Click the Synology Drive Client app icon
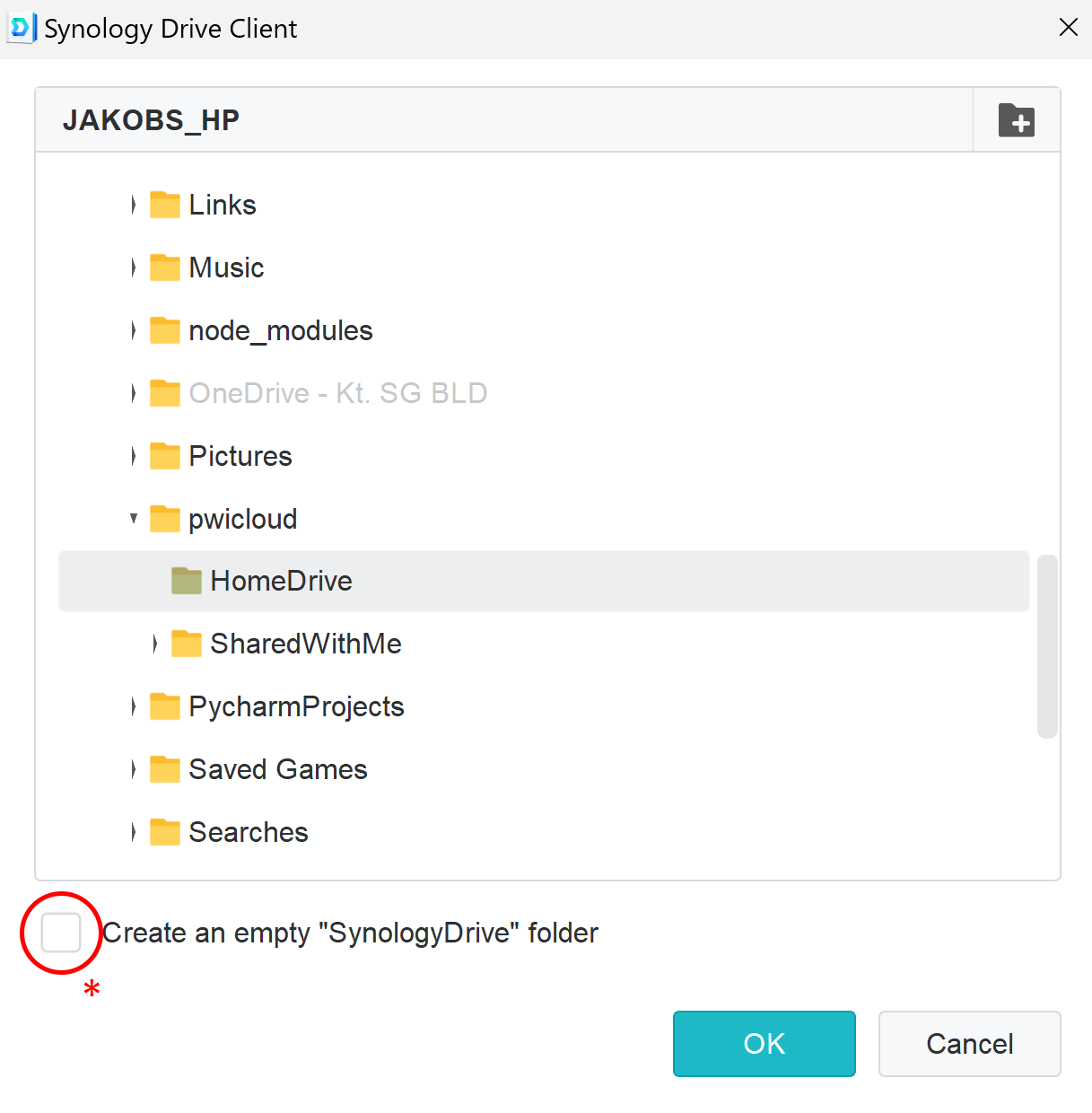 tap(21, 28)
